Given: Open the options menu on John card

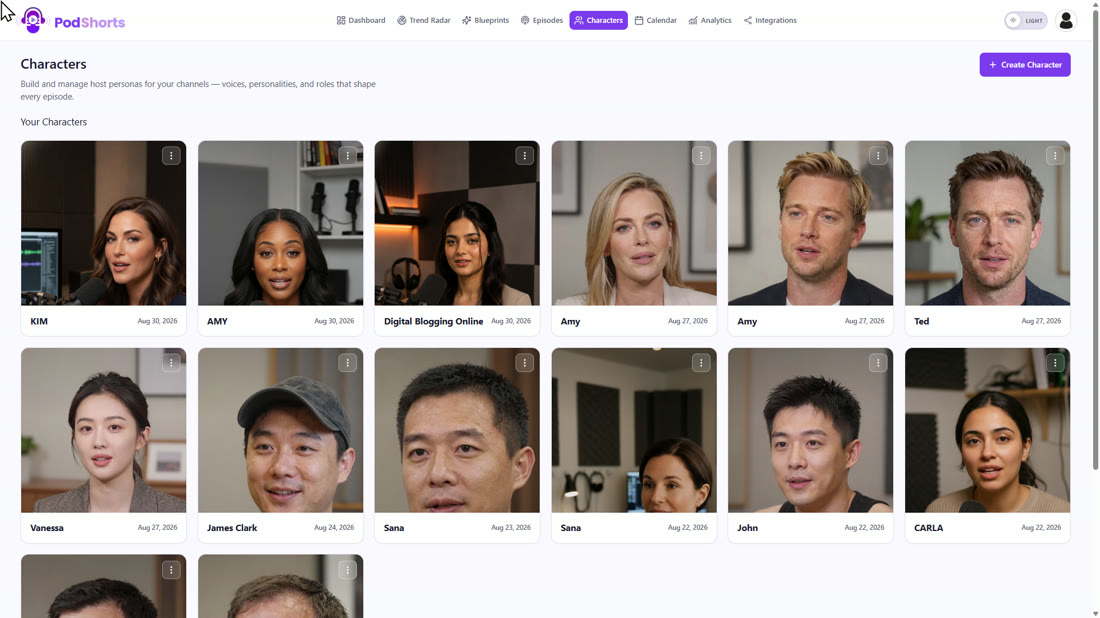Looking at the screenshot, I should coord(878,363).
